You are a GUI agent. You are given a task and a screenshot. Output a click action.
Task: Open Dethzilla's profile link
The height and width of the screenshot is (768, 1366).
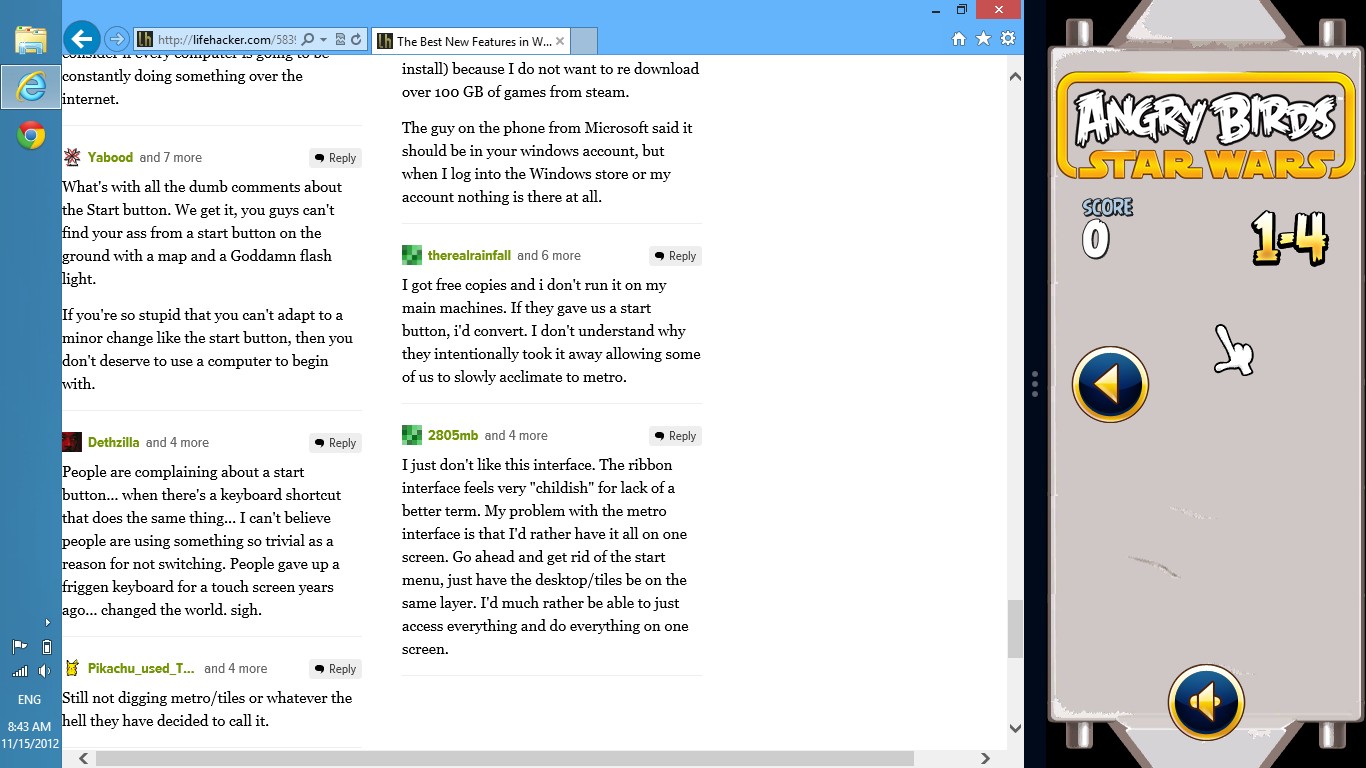pos(114,442)
